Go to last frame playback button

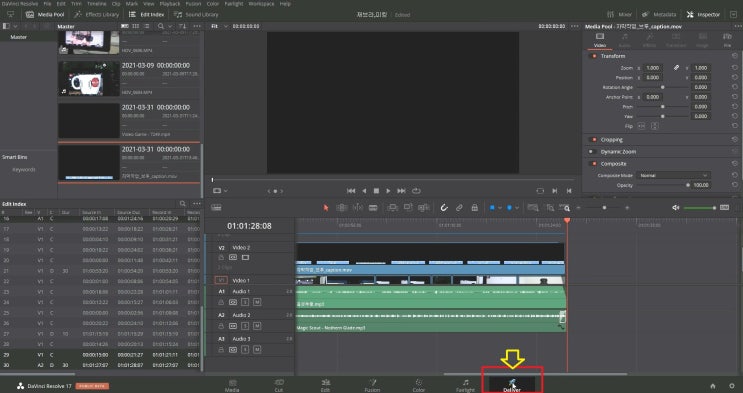[x=401, y=191]
